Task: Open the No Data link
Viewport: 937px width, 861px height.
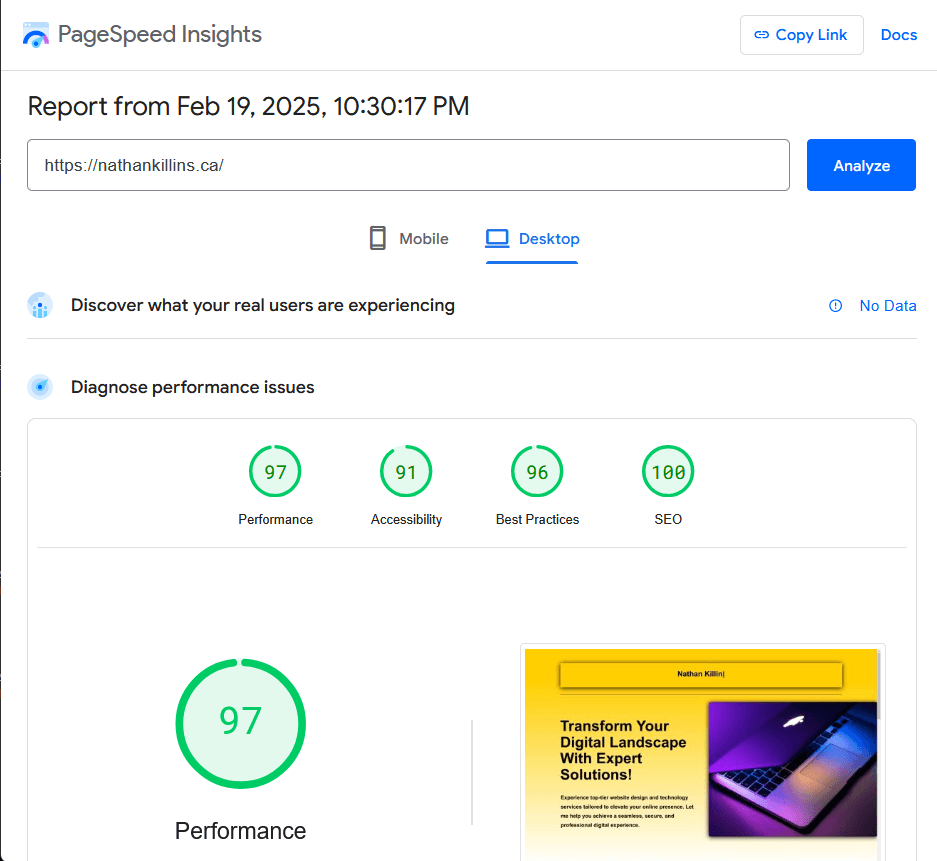Action: [887, 306]
